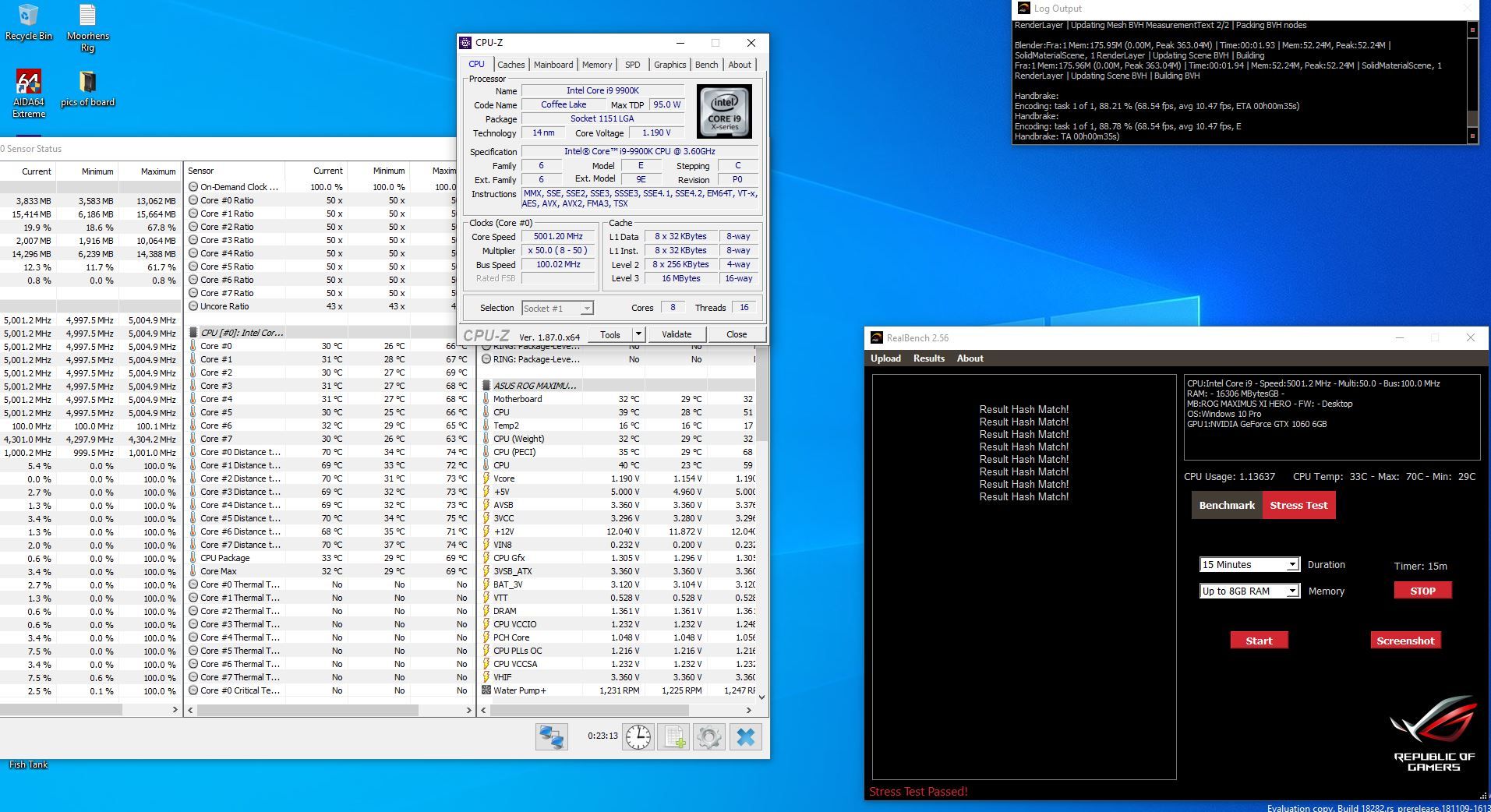Click the Close button in CPU-Z
This screenshot has height=812, width=1491.
tap(737, 334)
